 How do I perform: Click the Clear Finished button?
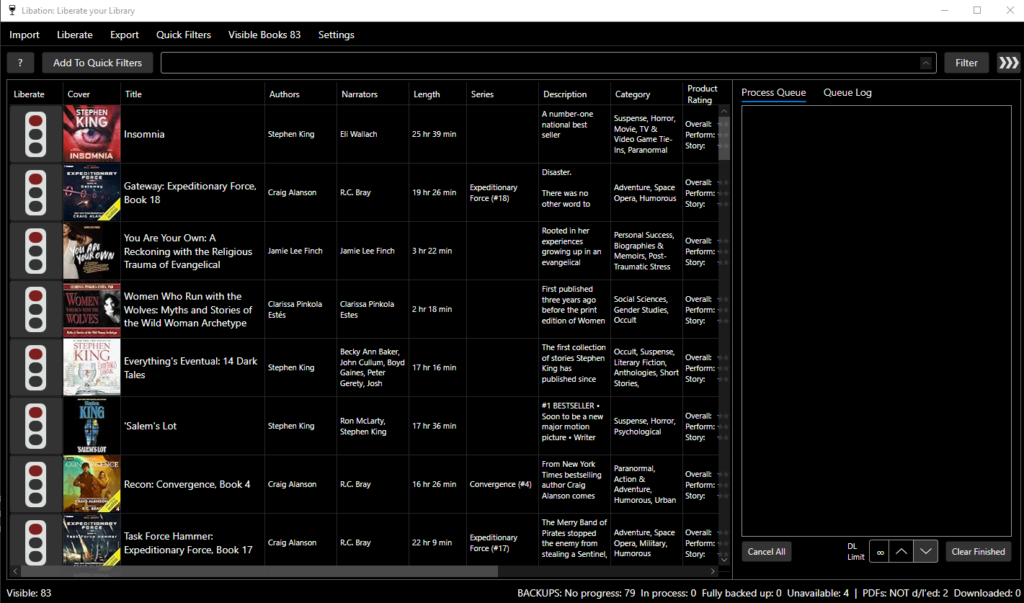coord(978,552)
